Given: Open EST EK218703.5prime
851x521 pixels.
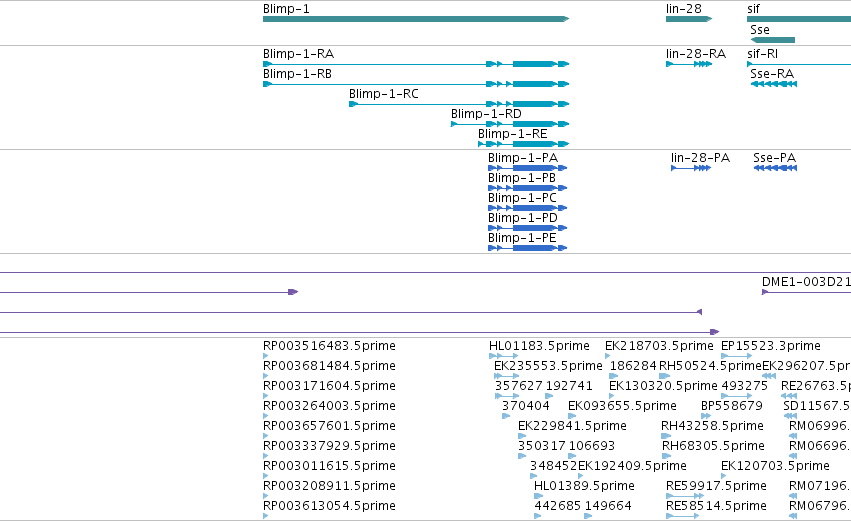Looking at the screenshot, I should (659, 346).
